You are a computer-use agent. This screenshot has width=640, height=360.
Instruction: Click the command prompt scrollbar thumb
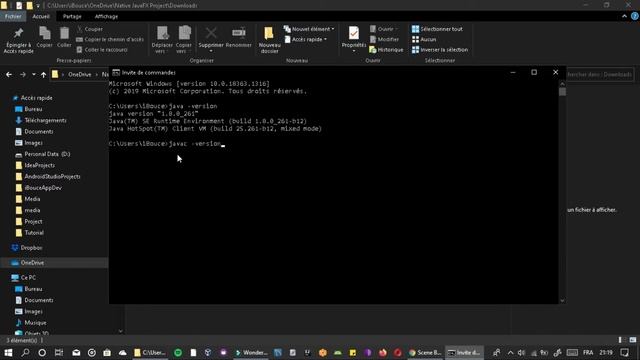click(x=562, y=92)
